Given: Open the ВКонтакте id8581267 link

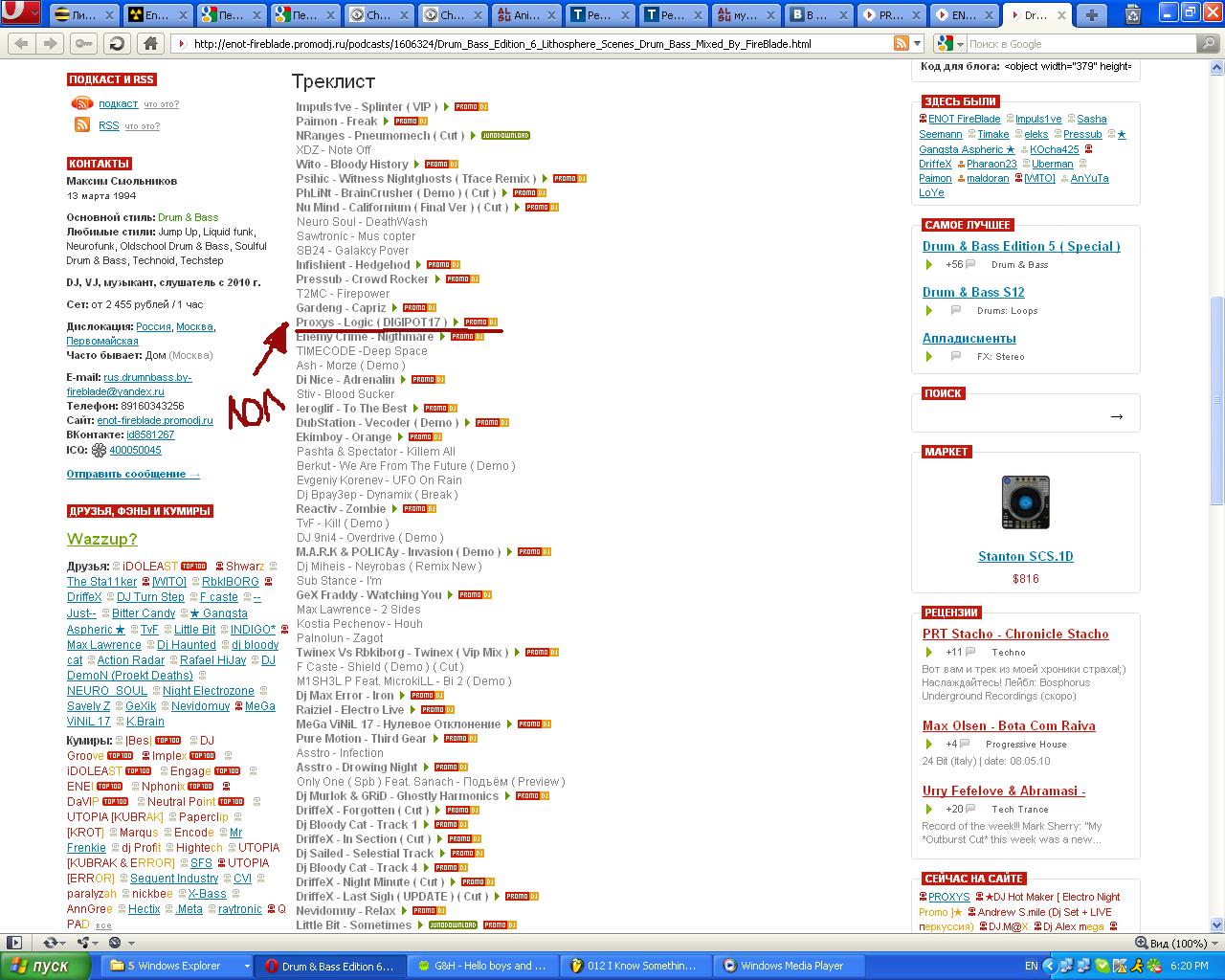Looking at the screenshot, I should (x=150, y=434).
